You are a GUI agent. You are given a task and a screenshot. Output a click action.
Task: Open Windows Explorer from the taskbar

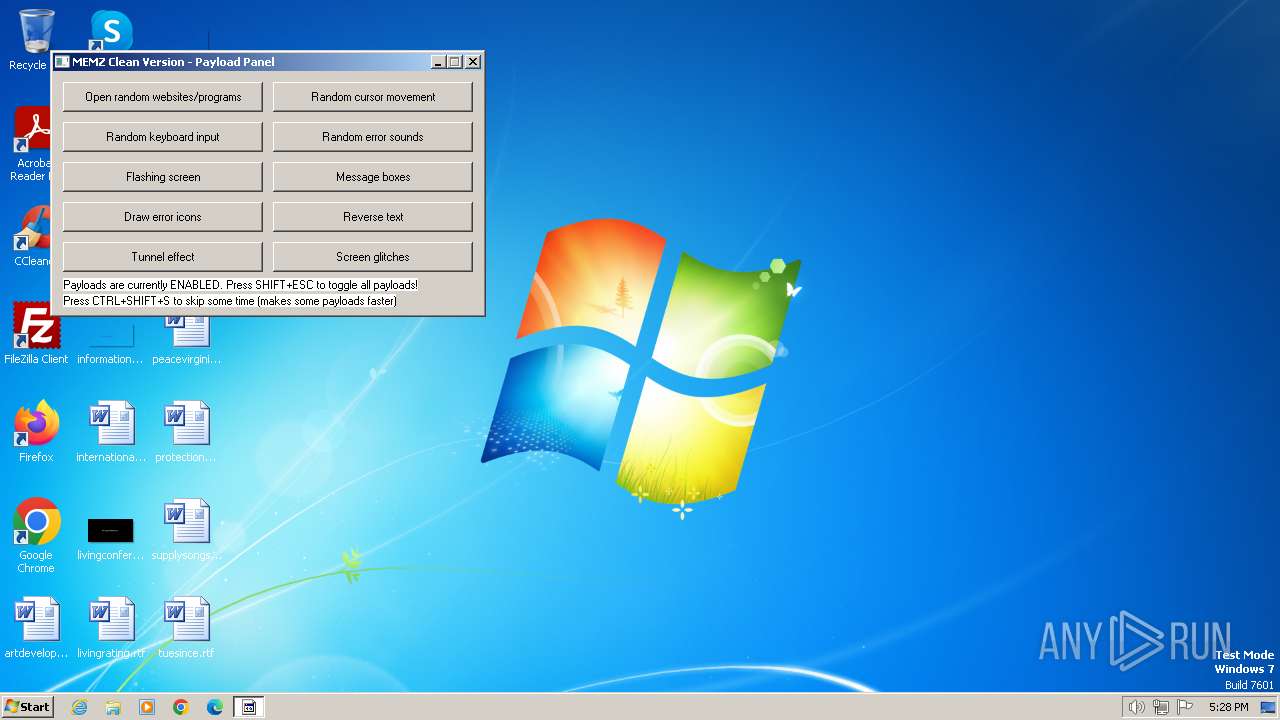point(113,707)
